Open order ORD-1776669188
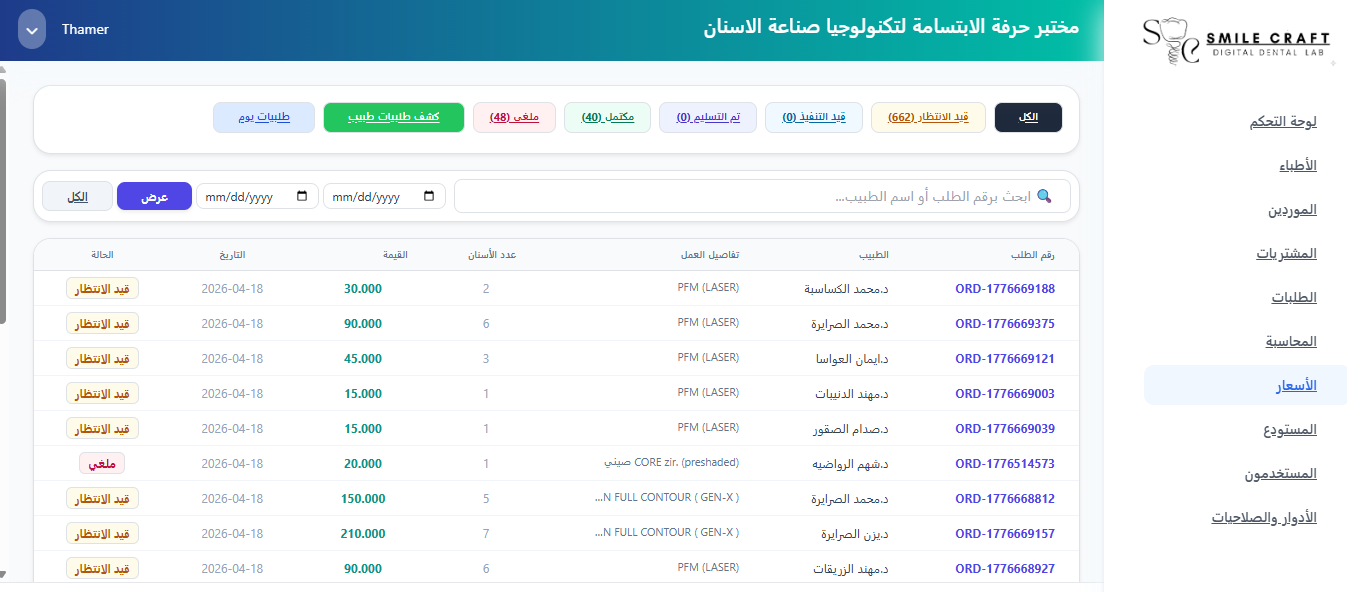 [x=1005, y=289]
